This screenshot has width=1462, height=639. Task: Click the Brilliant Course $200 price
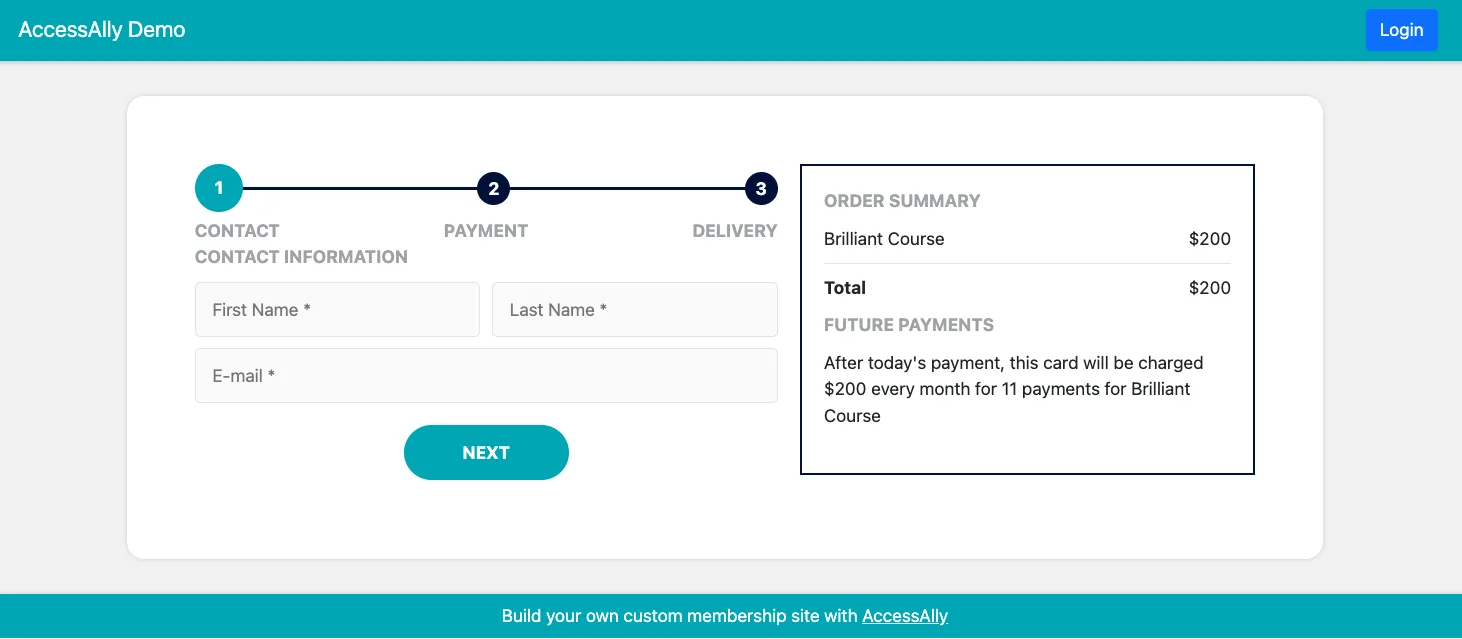point(1209,239)
